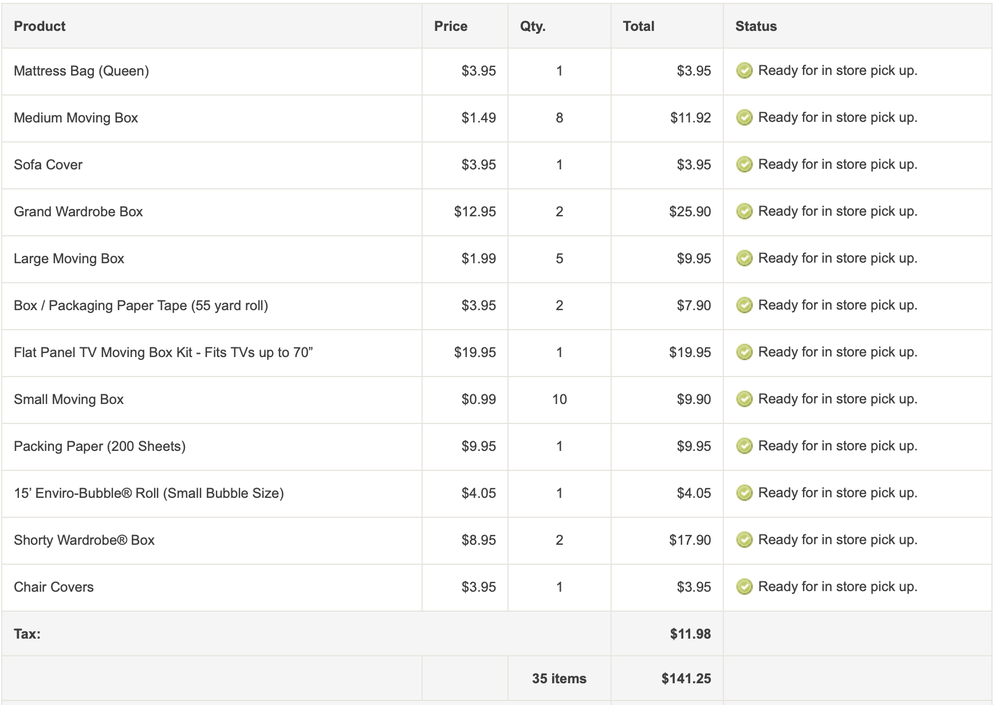The height and width of the screenshot is (705, 1000).
Task: Click the Price column header
Action: tap(450, 26)
